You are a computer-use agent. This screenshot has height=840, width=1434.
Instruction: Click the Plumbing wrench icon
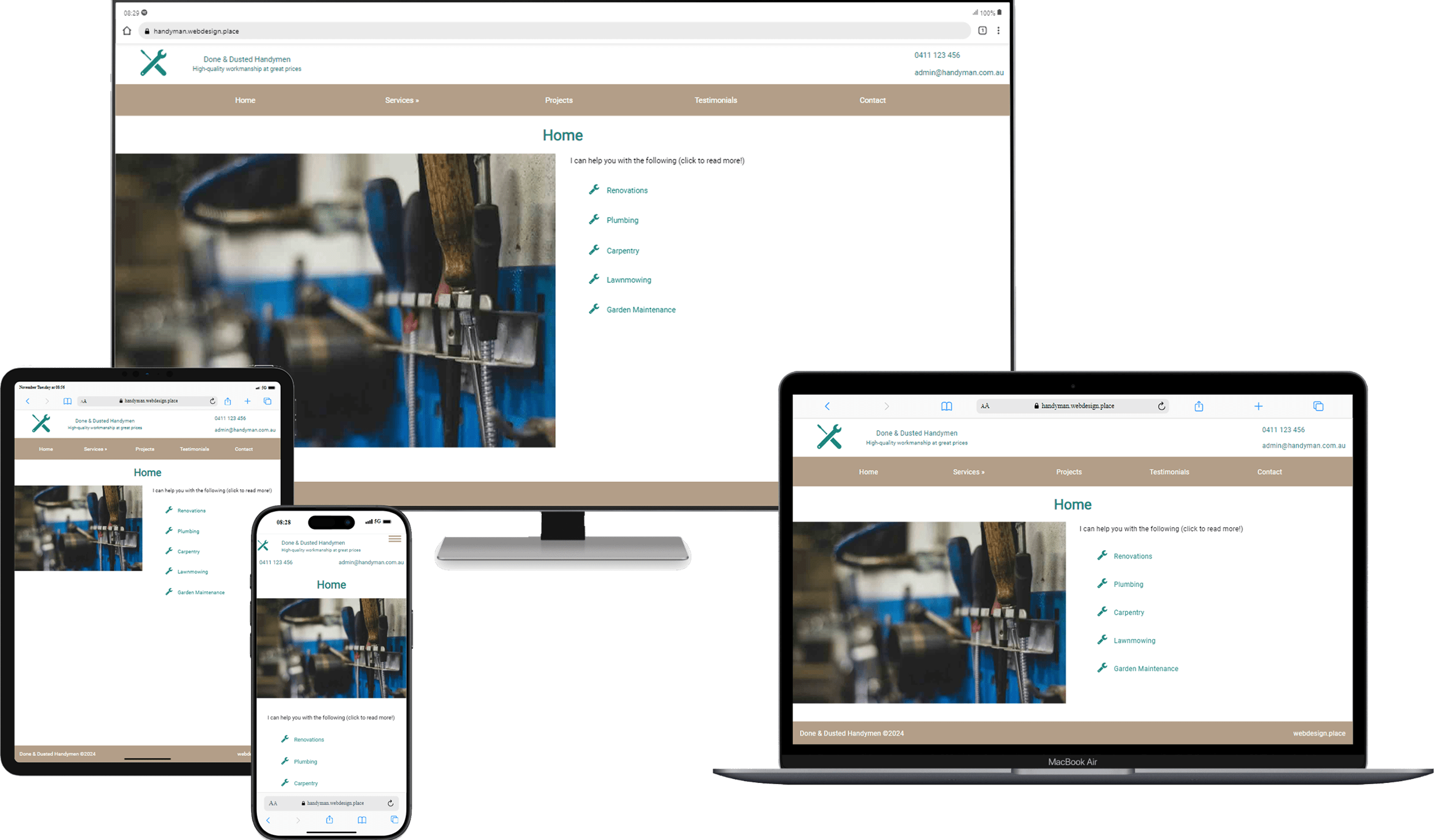click(595, 220)
